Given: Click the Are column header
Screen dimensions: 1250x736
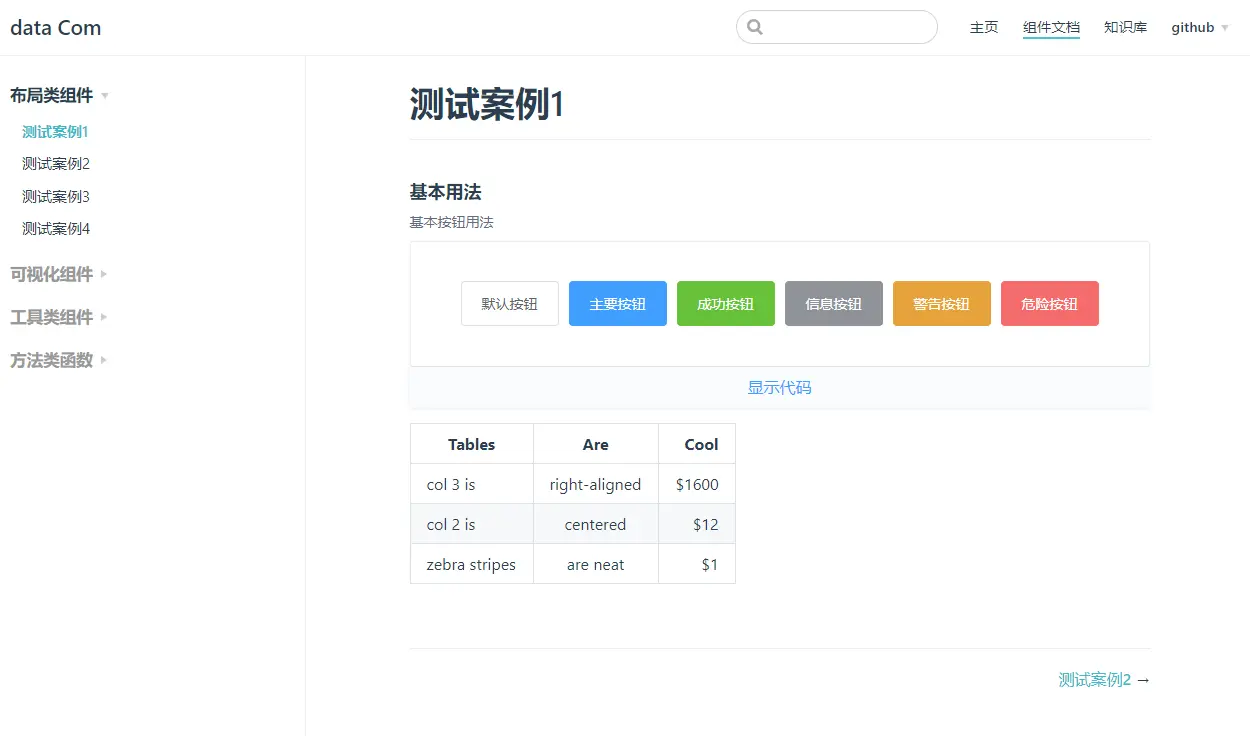Looking at the screenshot, I should (596, 444).
